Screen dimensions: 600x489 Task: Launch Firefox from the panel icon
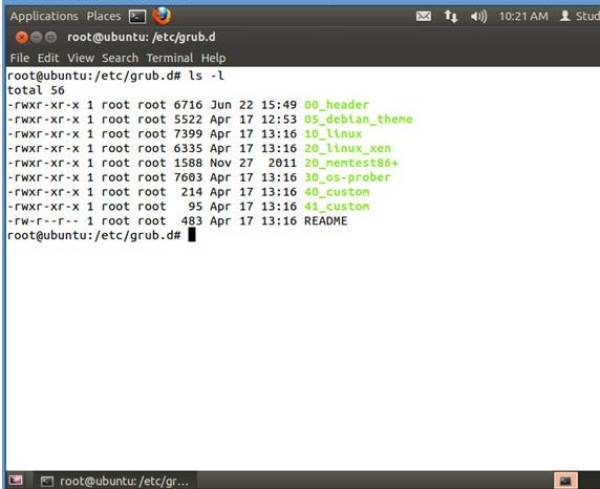(x=161, y=16)
